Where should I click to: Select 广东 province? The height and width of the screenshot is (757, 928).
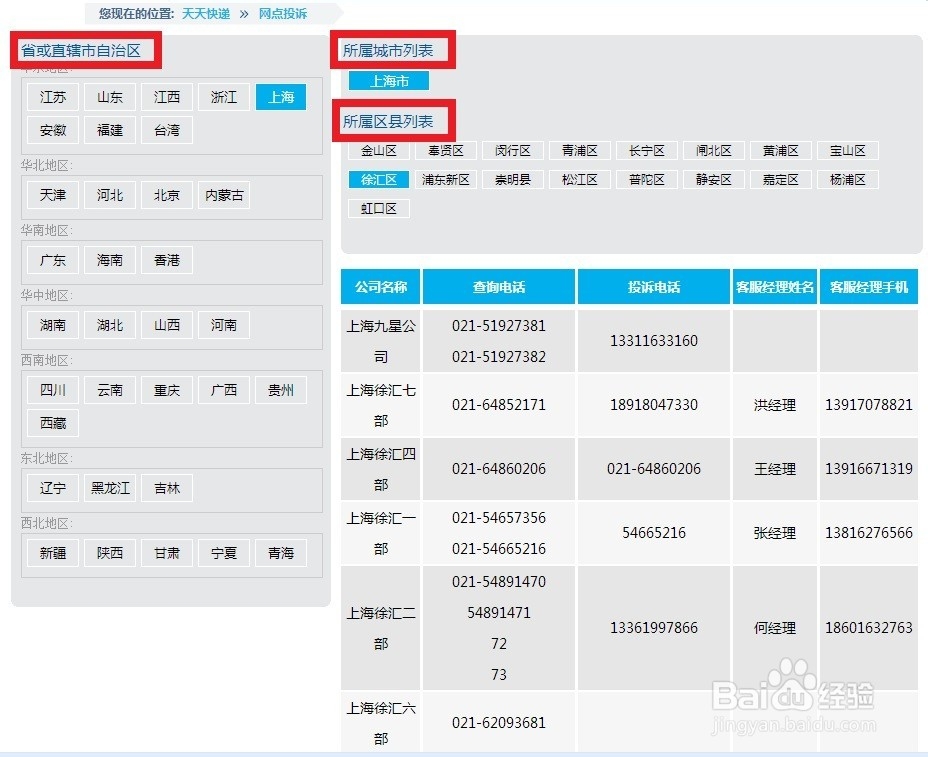53,260
